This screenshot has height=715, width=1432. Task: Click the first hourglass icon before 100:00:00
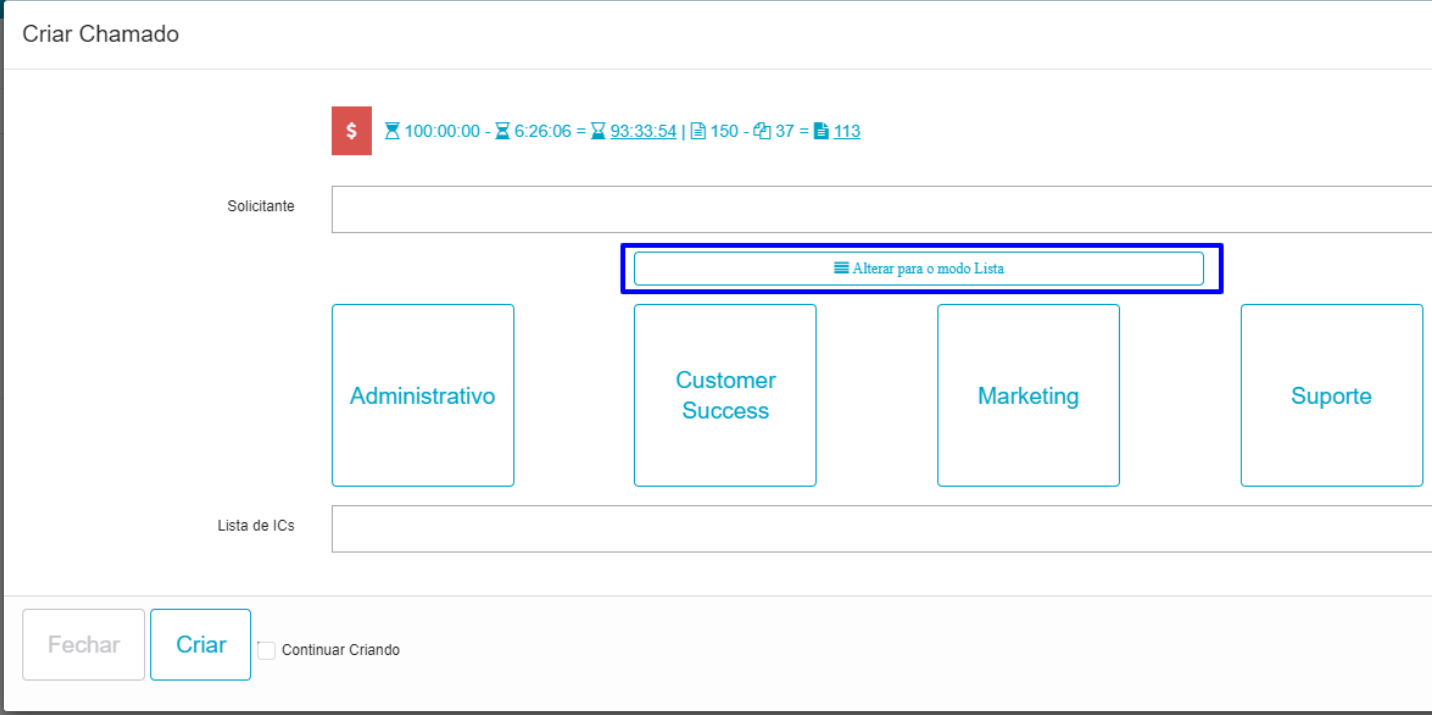pyautogui.click(x=392, y=131)
